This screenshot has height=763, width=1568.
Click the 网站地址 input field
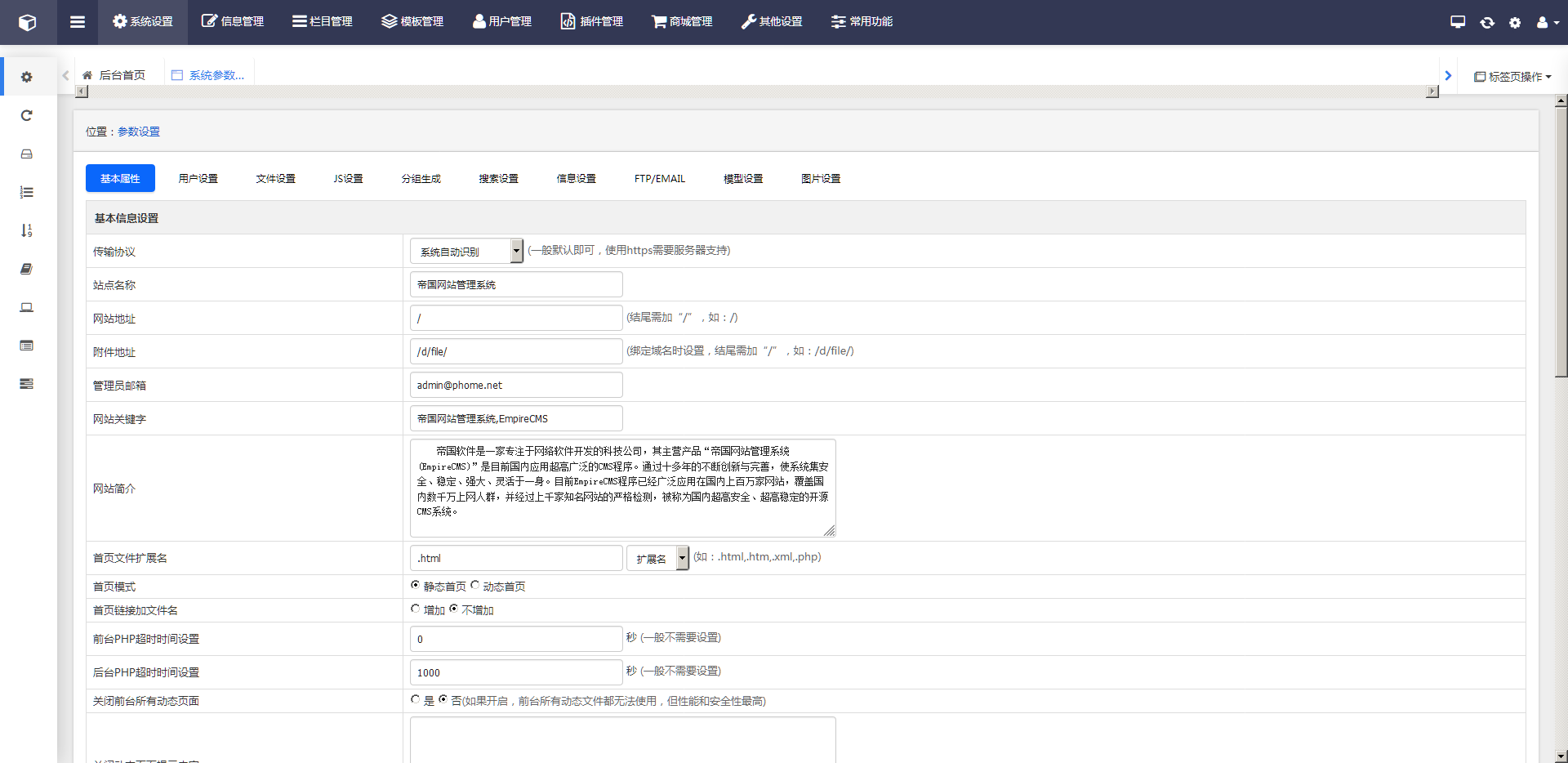[x=516, y=318]
